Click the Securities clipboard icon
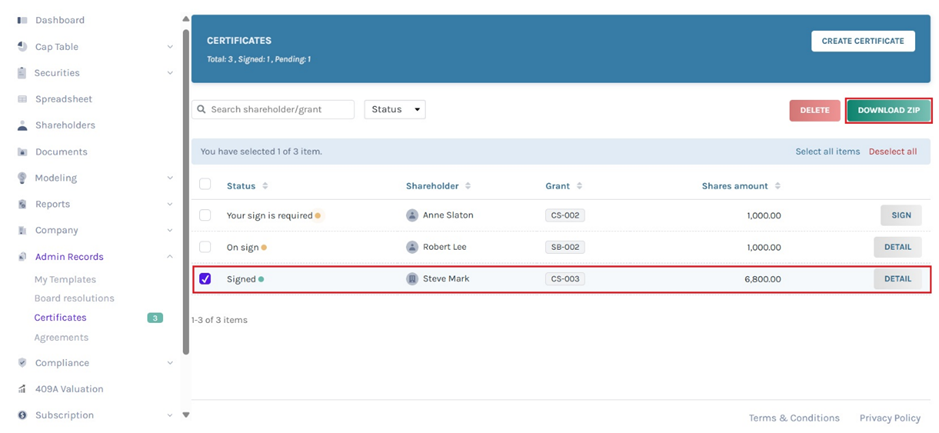939x433 pixels. pyautogui.click(x=22, y=73)
